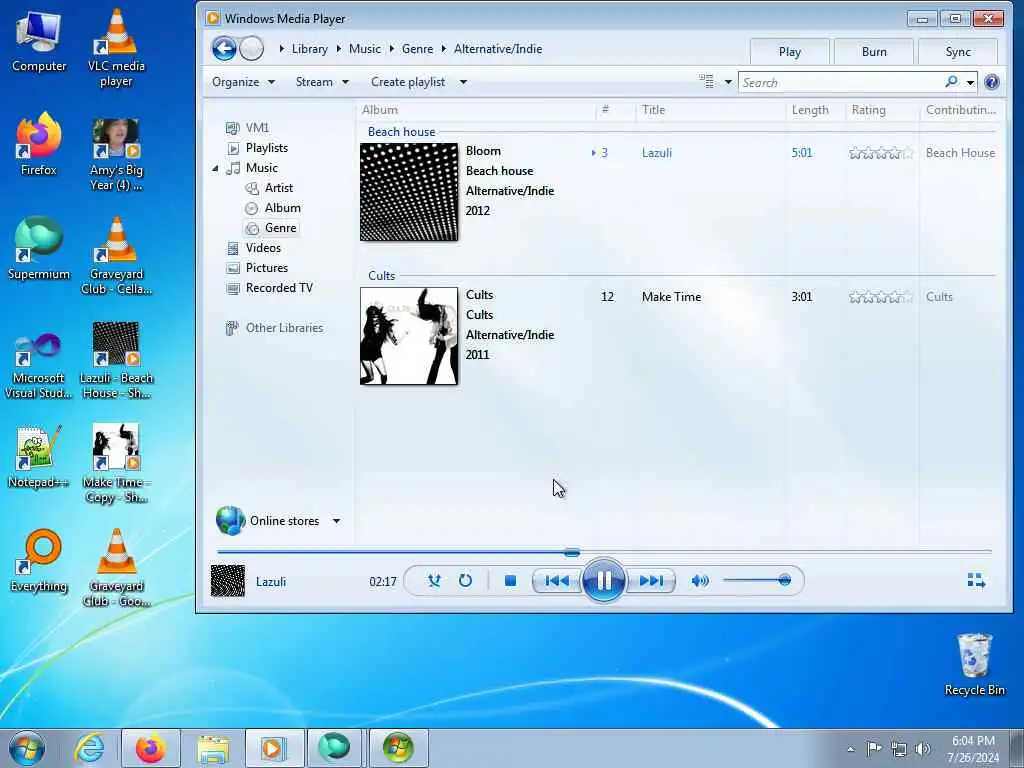Open the Stream menu
The width and height of the screenshot is (1024, 768).
(x=322, y=82)
